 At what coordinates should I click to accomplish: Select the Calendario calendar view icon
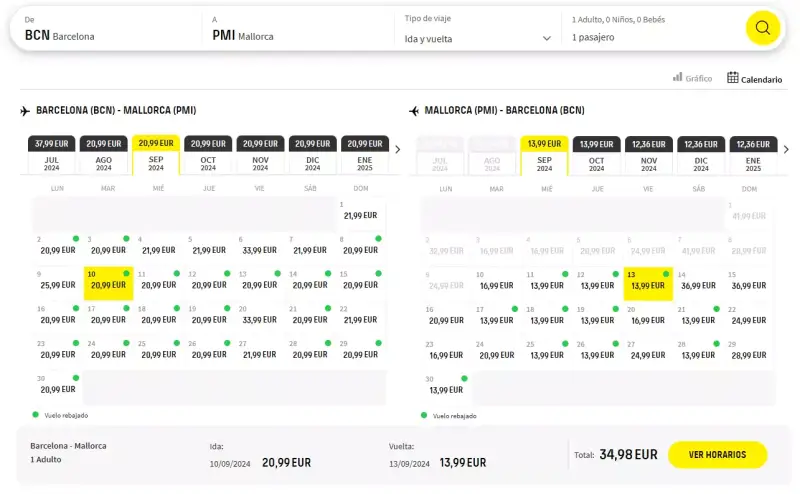[x=733, y=78]
